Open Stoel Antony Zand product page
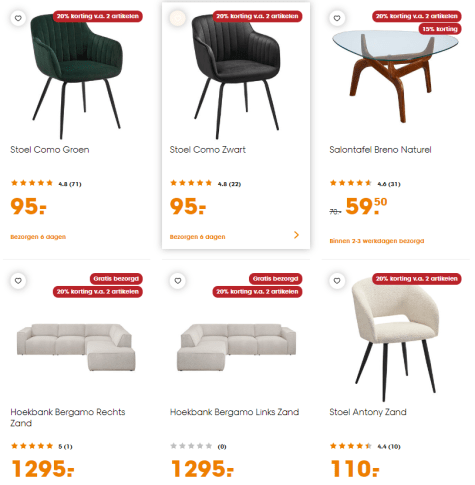This screenshot has height=485, width=475. point(368,412)
